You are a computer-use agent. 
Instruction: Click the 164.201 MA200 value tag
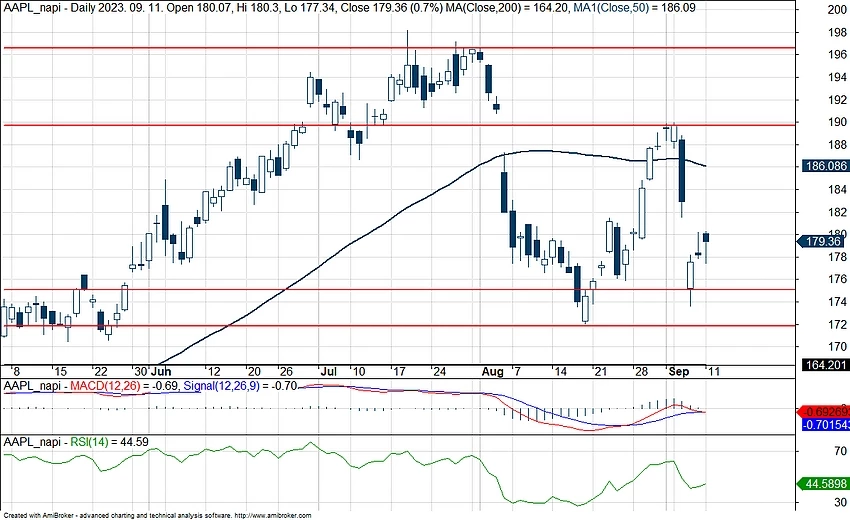[x=825, y=365]
